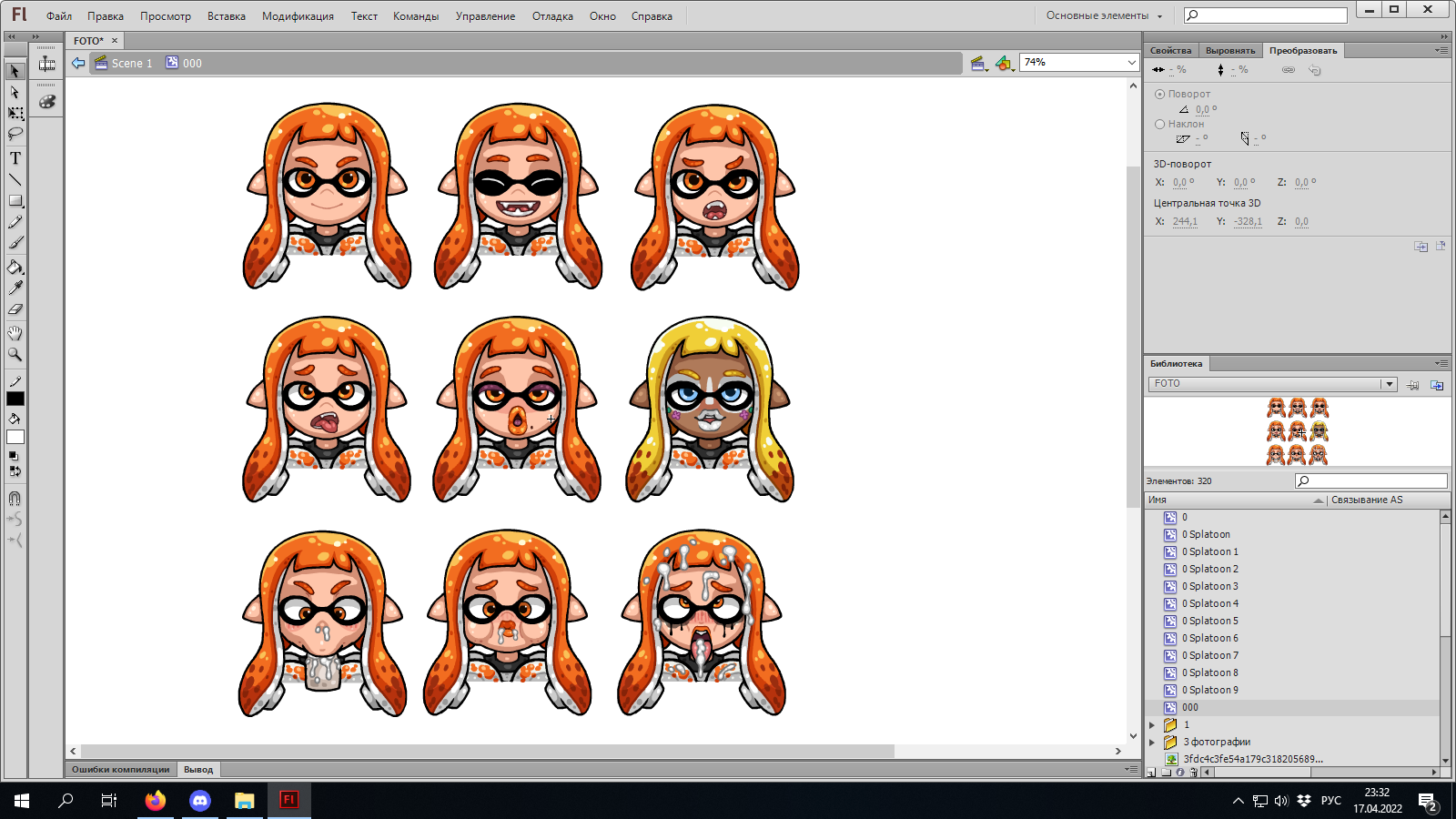Open the Команды menu
The height and width of the screenshot is (819, 1456).
point(416,16)
